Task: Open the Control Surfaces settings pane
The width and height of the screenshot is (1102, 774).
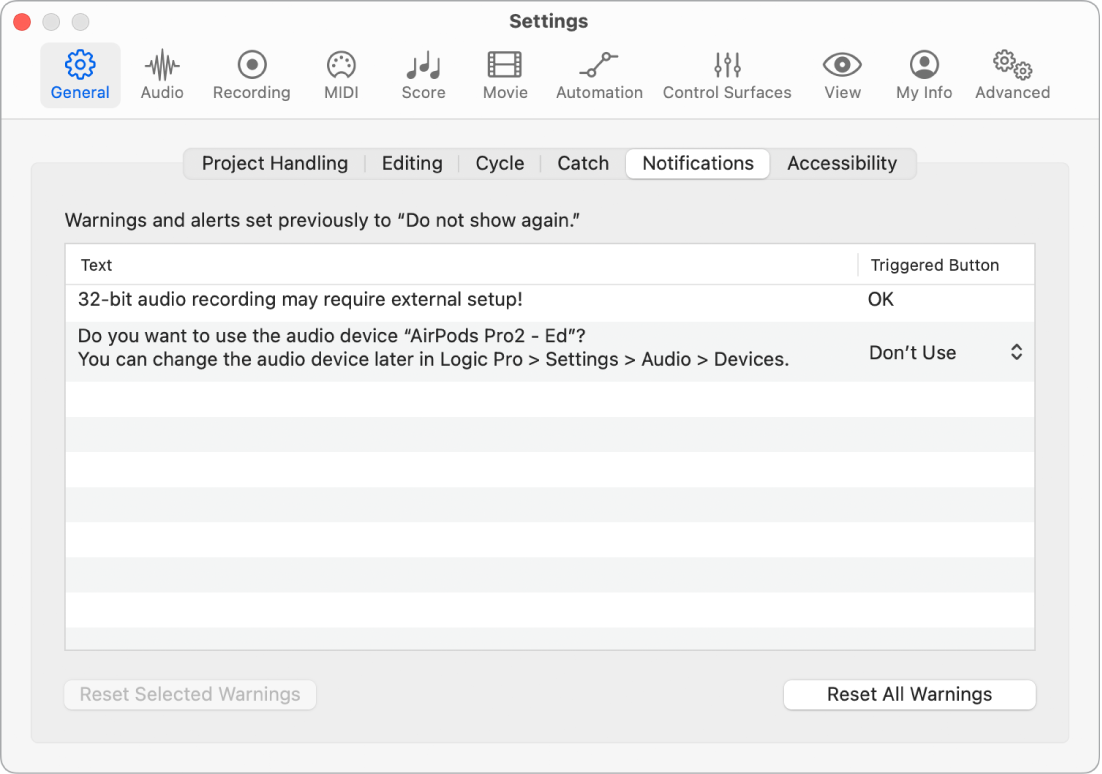Action: point(727,75)
